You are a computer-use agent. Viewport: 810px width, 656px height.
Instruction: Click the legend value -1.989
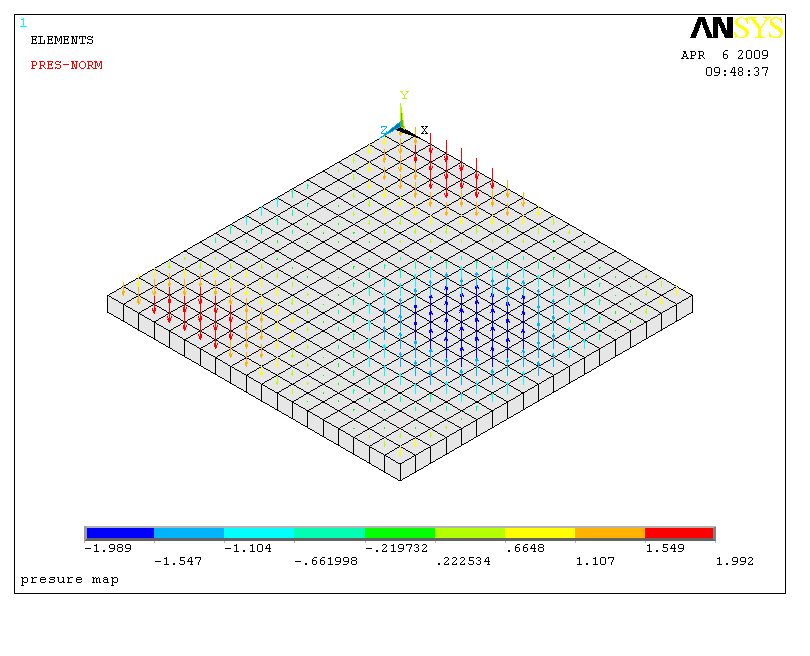coord(108,548)
